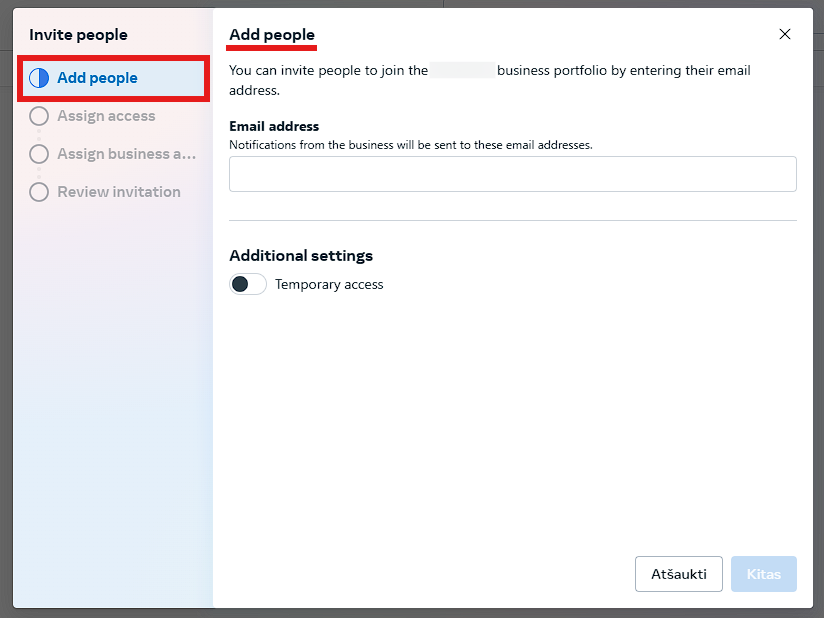Click the Assign business a… step circle icon
824x618 pixels.
[39, 154]
